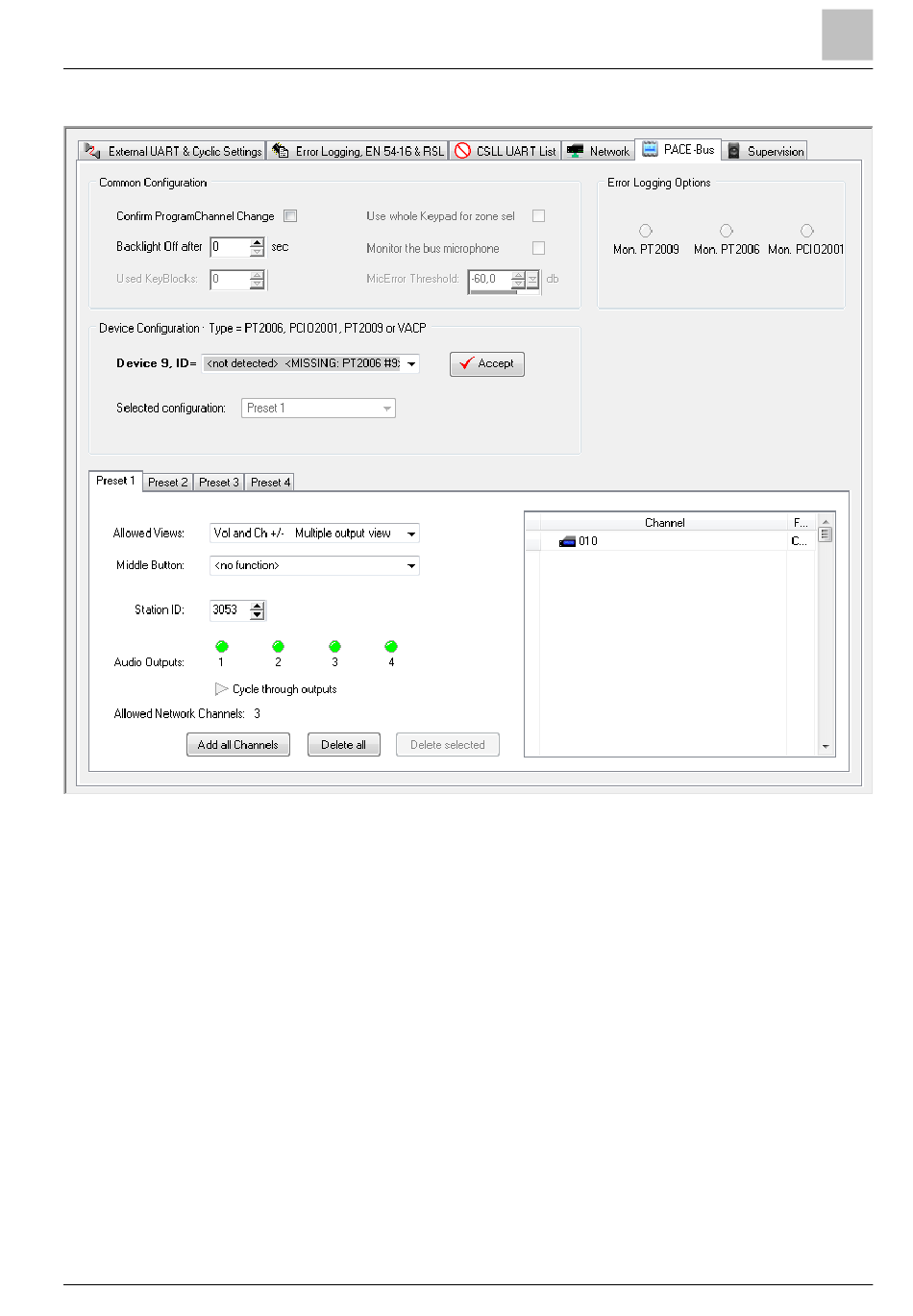Select the Preset 1 tab
The width and height of the screenshot is (913, 1316).
click(115, 481)
